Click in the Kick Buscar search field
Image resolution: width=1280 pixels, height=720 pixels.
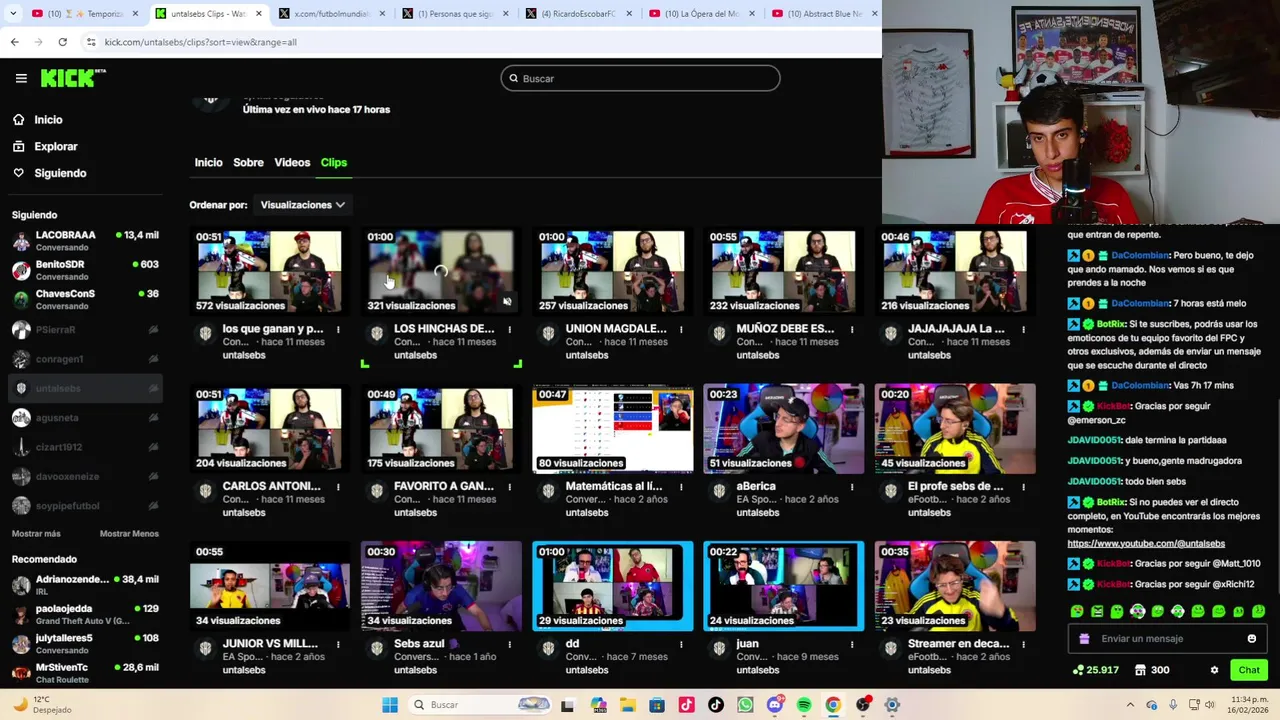click(640, 78)
